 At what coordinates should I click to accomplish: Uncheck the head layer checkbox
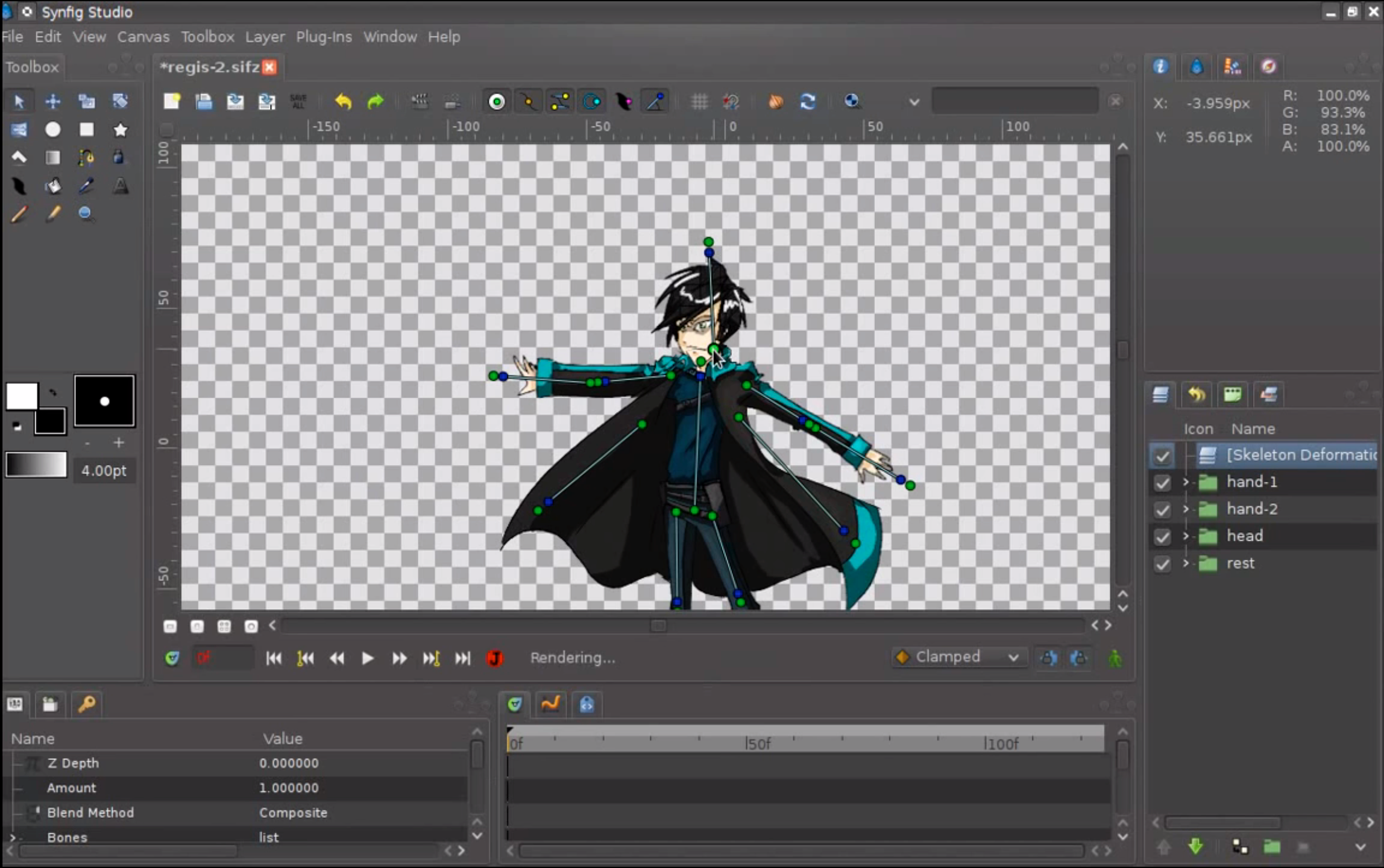coord(1162,537)
